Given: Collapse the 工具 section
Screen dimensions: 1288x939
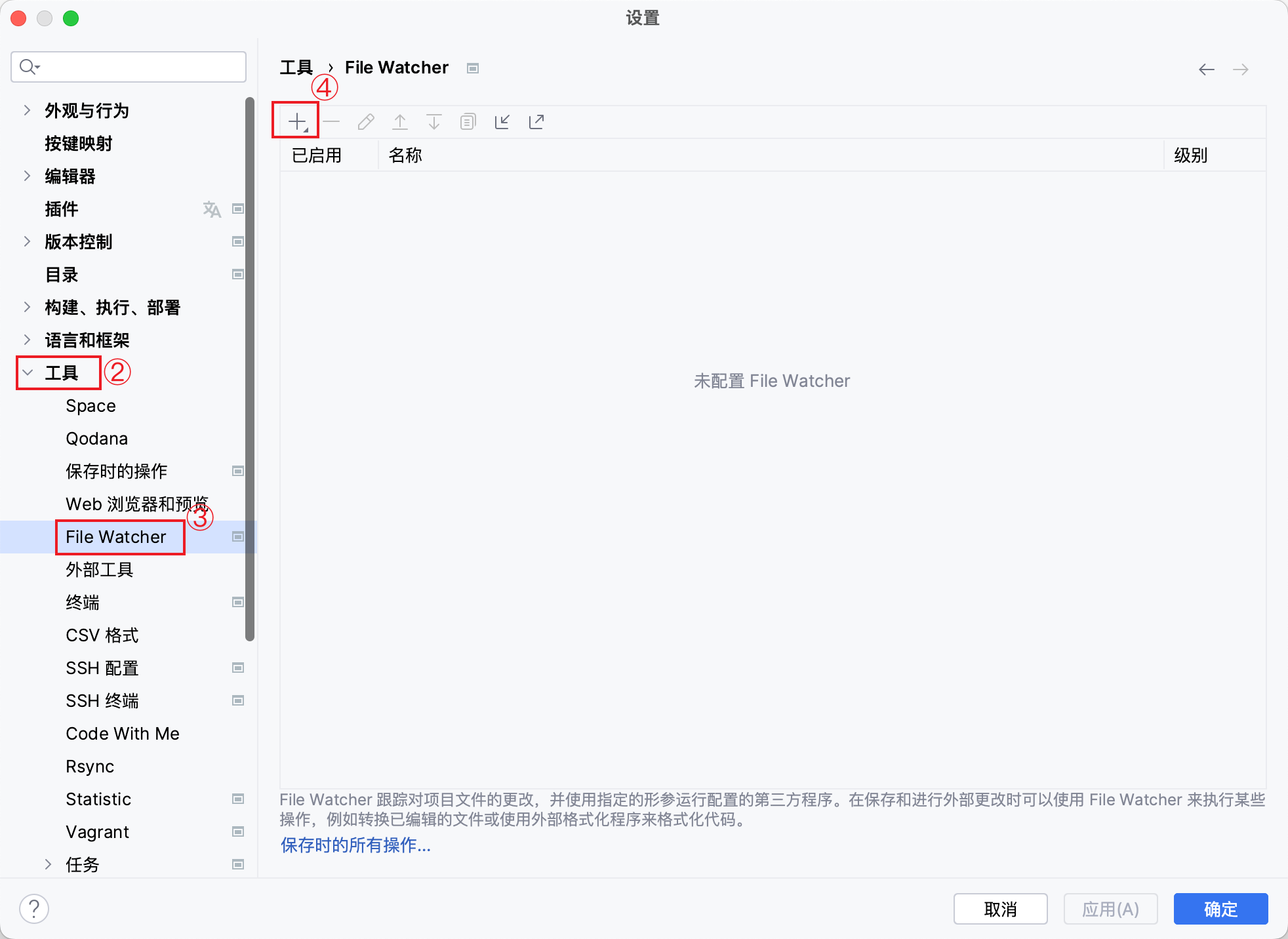Looking at the screenshot, I should click(26, 372).
